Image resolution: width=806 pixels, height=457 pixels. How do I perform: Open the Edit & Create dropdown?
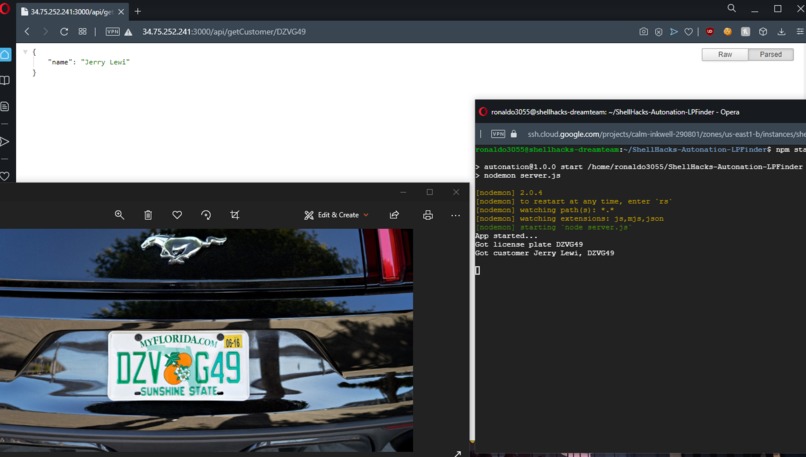tap(336, 215)
